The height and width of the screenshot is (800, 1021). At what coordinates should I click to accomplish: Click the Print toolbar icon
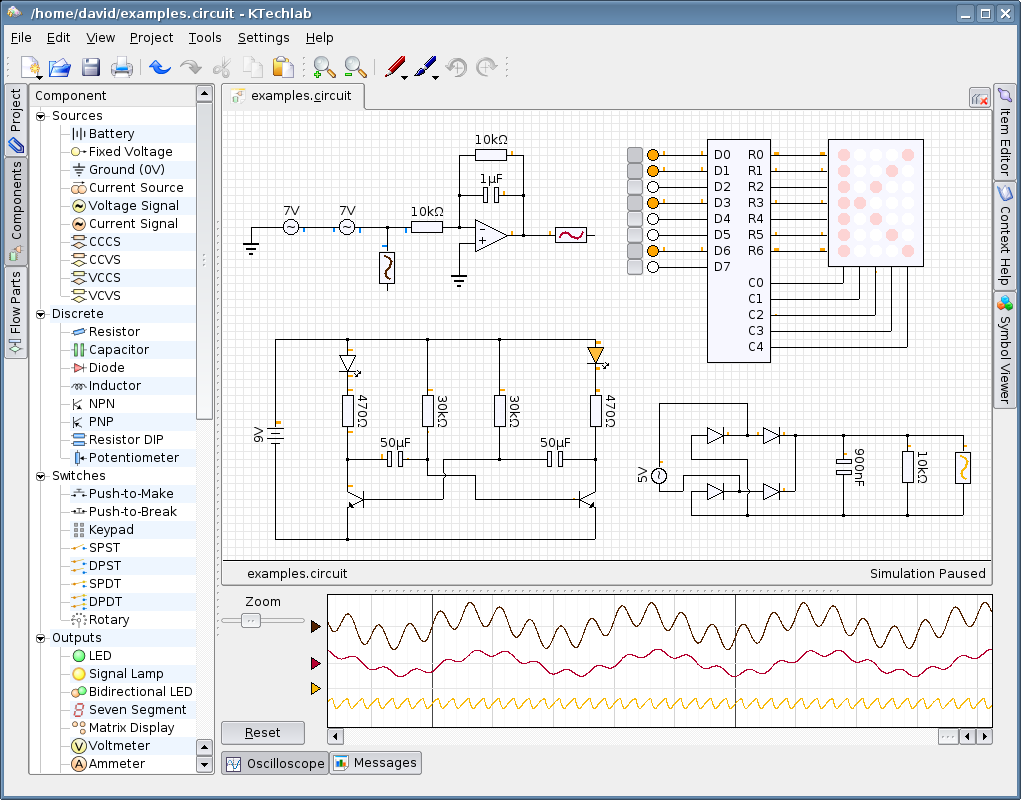(x=121, y=68)
